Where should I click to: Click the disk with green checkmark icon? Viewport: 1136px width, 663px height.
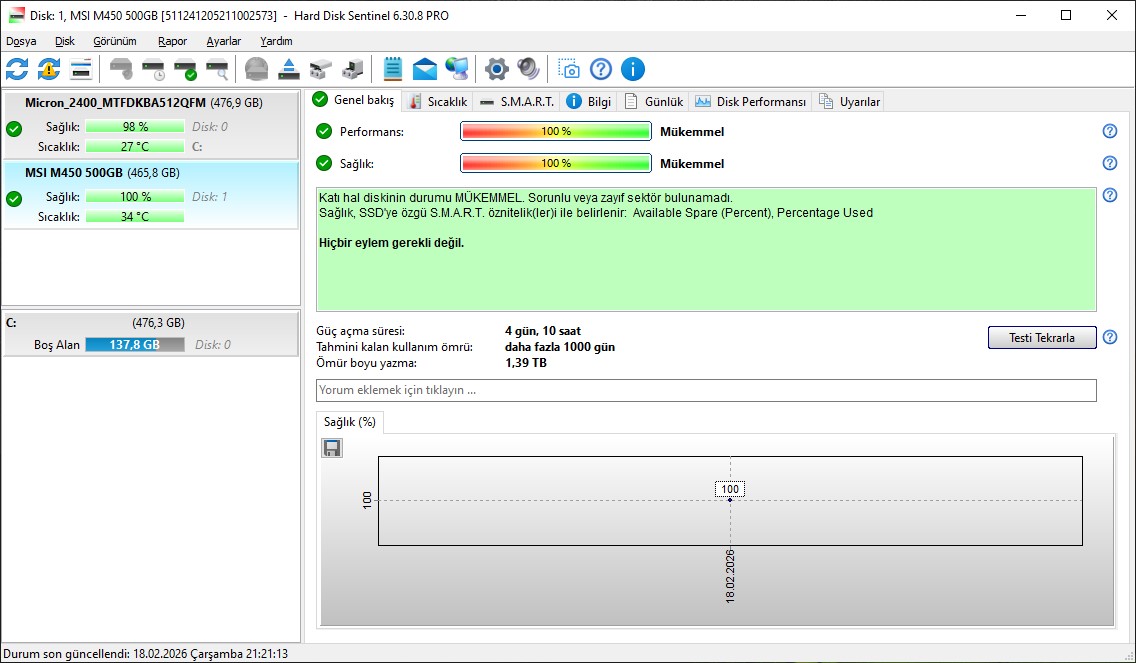185,70
